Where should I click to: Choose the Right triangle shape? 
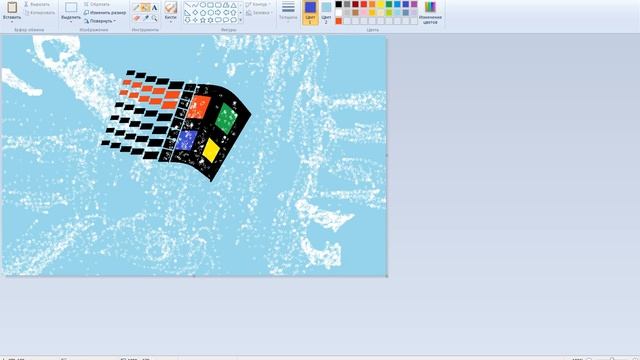[187, 13]
